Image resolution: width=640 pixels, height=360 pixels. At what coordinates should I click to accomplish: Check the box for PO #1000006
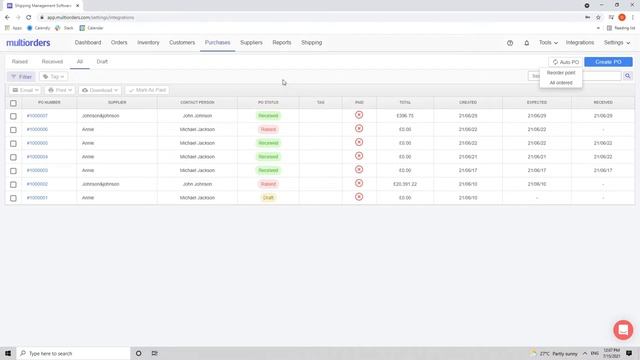coord(13,130)
